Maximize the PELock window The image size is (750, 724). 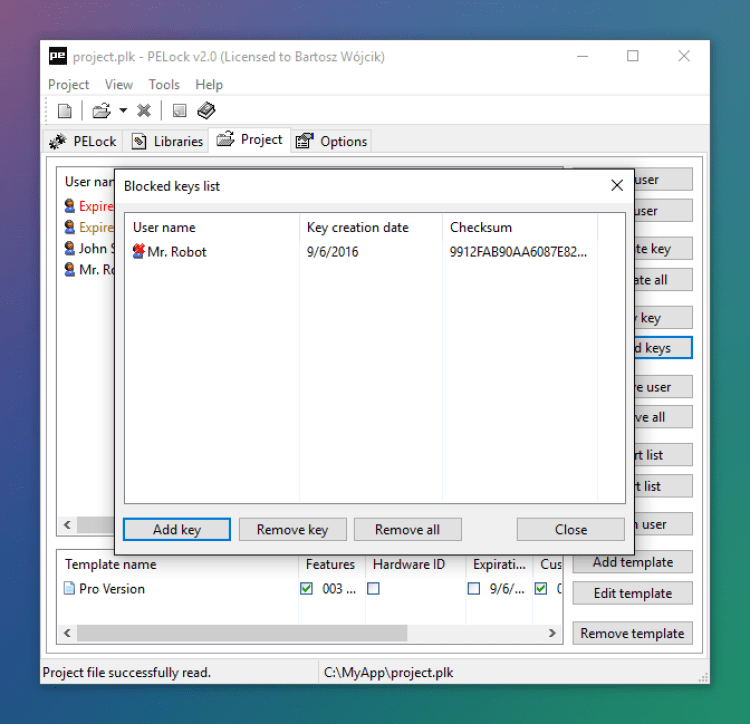[632, 56]
